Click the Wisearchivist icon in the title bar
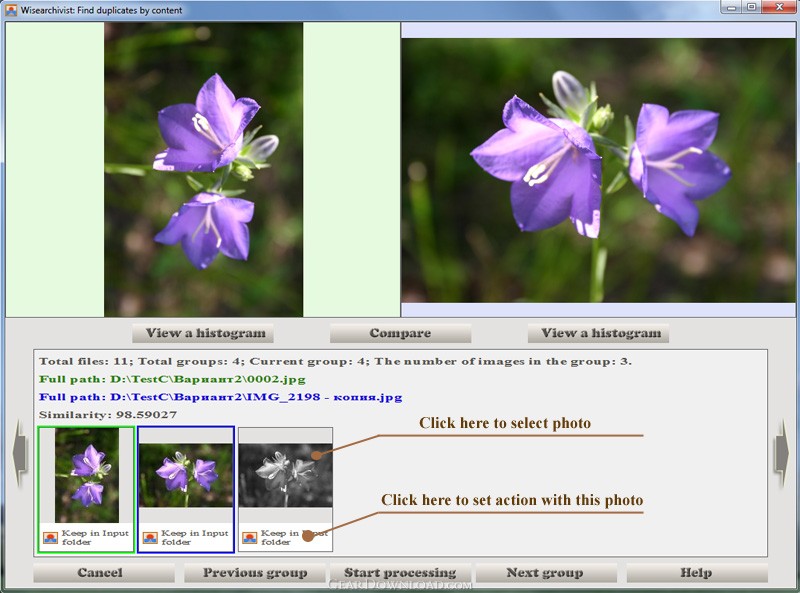 coord(11,10)
